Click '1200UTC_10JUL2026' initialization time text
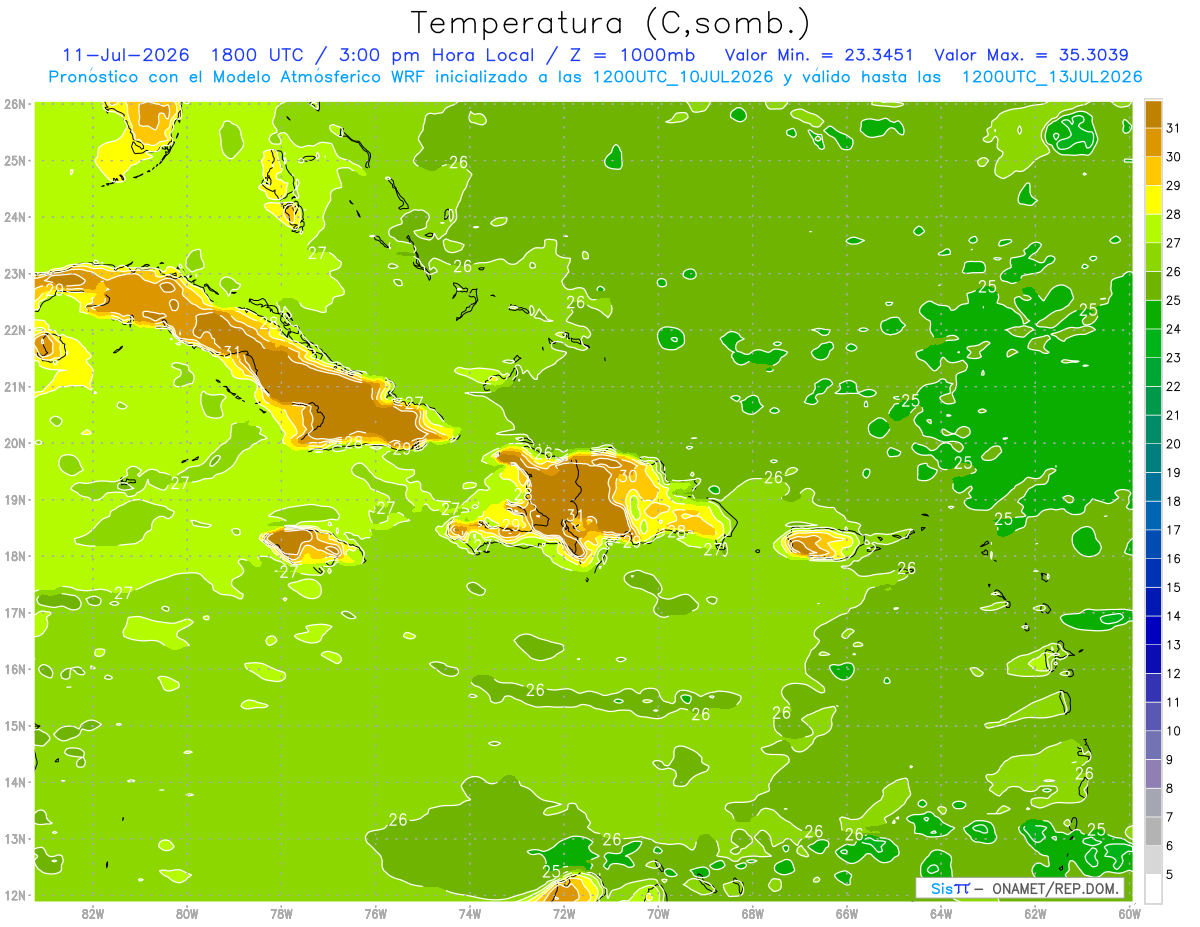 [x=683, y=77]
